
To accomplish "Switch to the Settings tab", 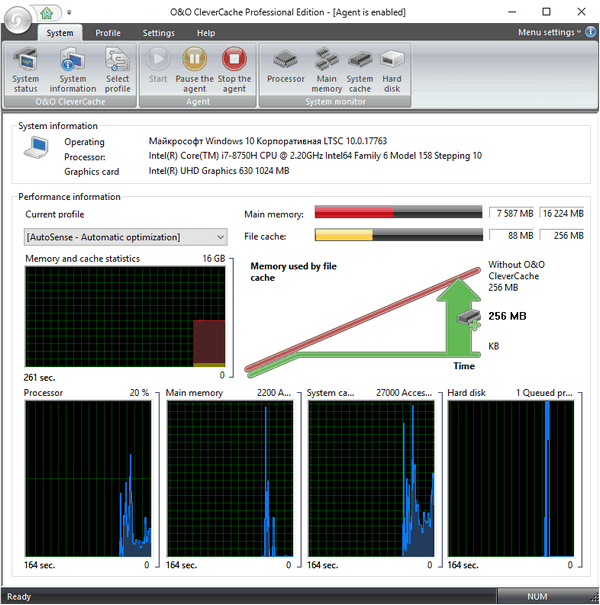I will coord(159,33).
